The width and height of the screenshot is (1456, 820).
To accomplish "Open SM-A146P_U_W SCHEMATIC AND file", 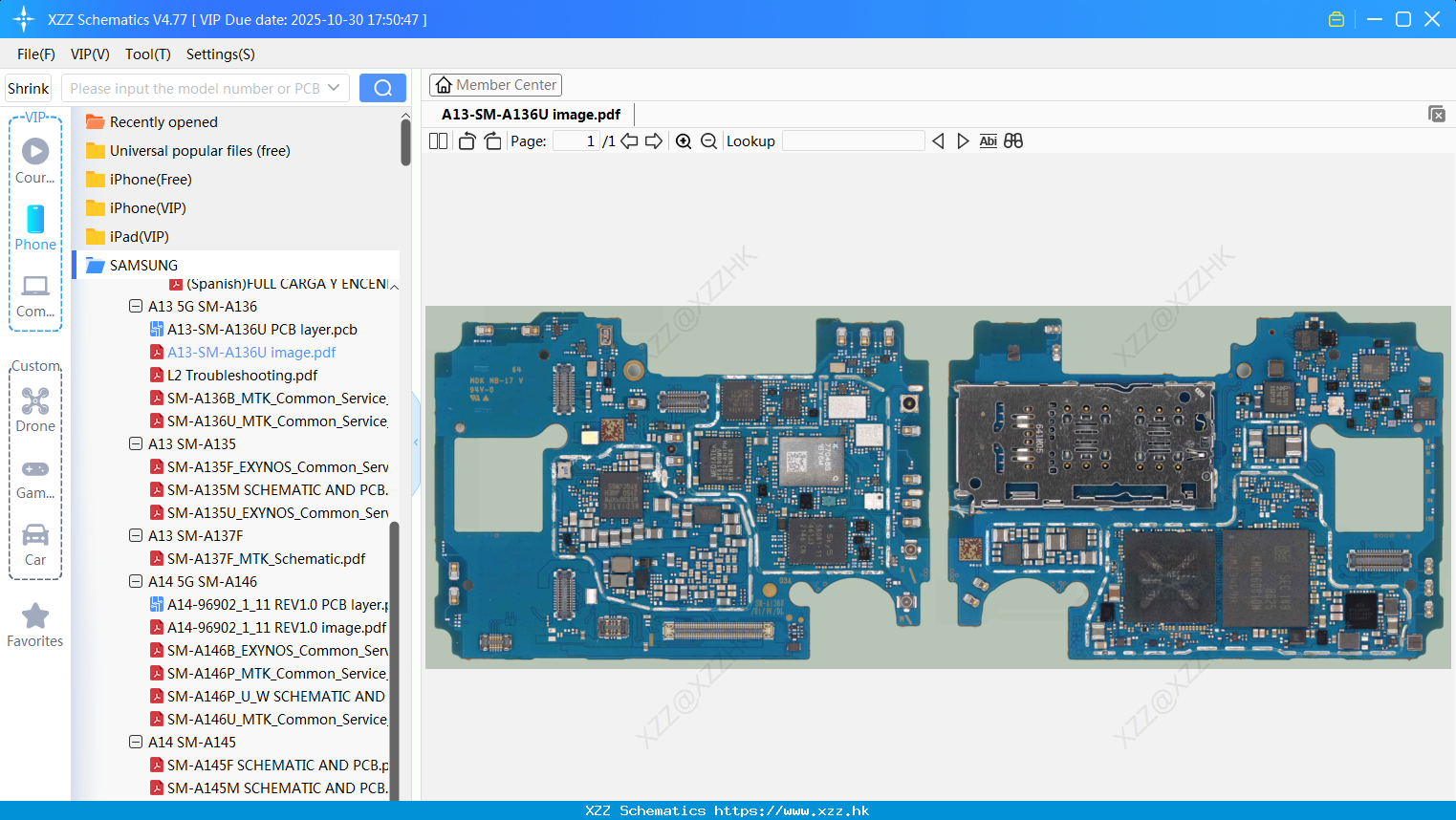I will point(275,696).
